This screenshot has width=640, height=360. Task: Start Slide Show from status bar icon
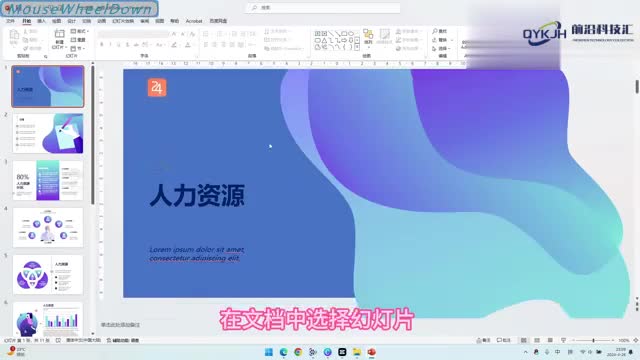tap(563, 340)
